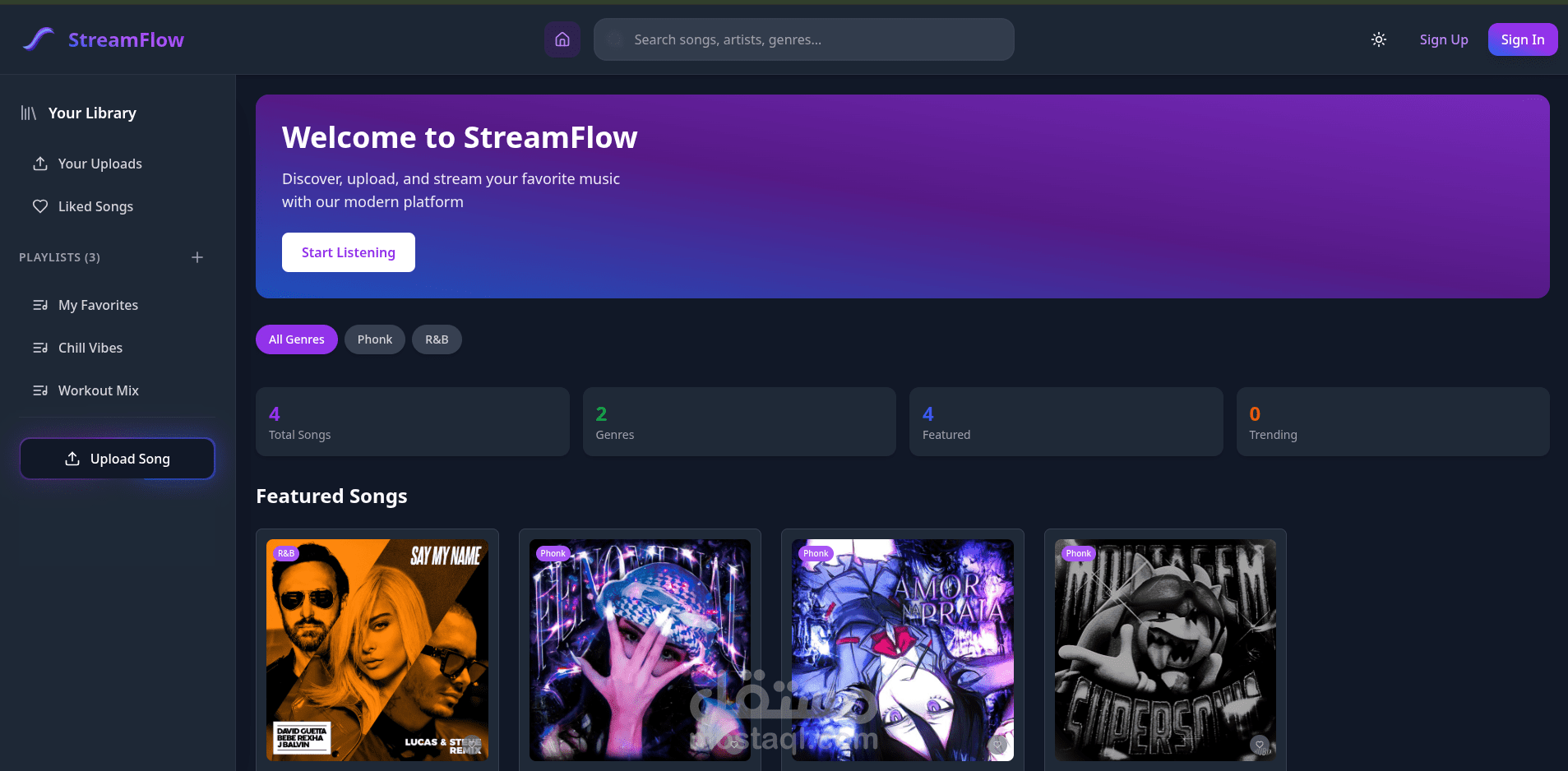Filter by the R&B genre chip
Viewport: 1568px width, 771px height.
437,339
